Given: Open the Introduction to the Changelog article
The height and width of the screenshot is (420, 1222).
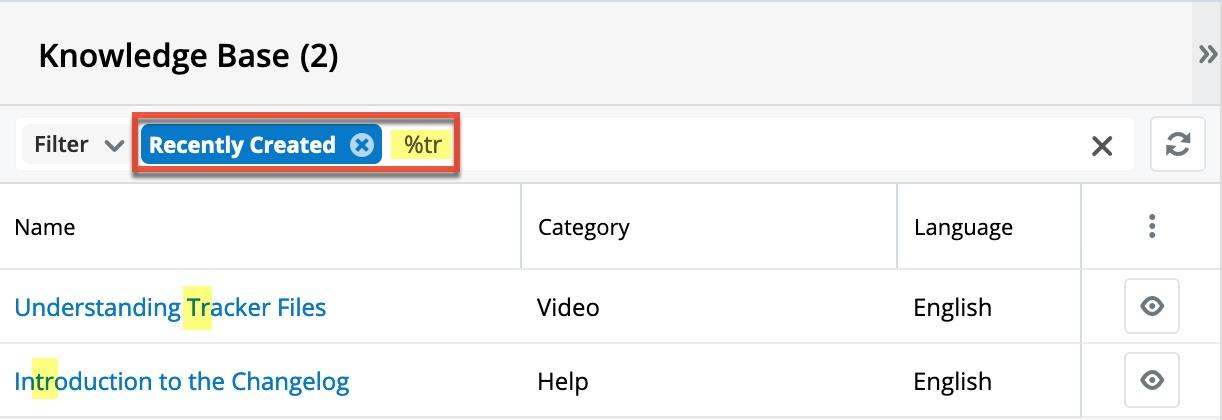Looking at the screenshot, I should (181, 381).
